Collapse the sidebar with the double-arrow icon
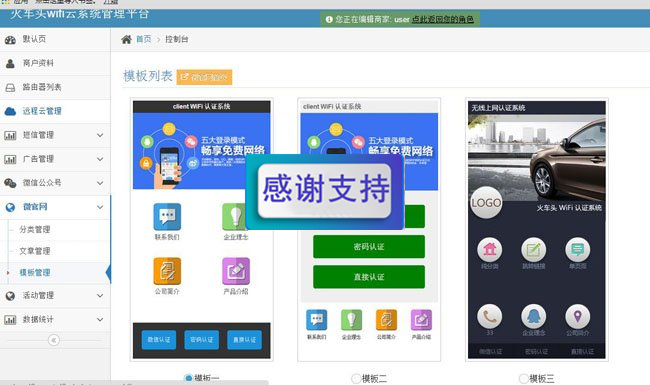 [x=53, y=340]
